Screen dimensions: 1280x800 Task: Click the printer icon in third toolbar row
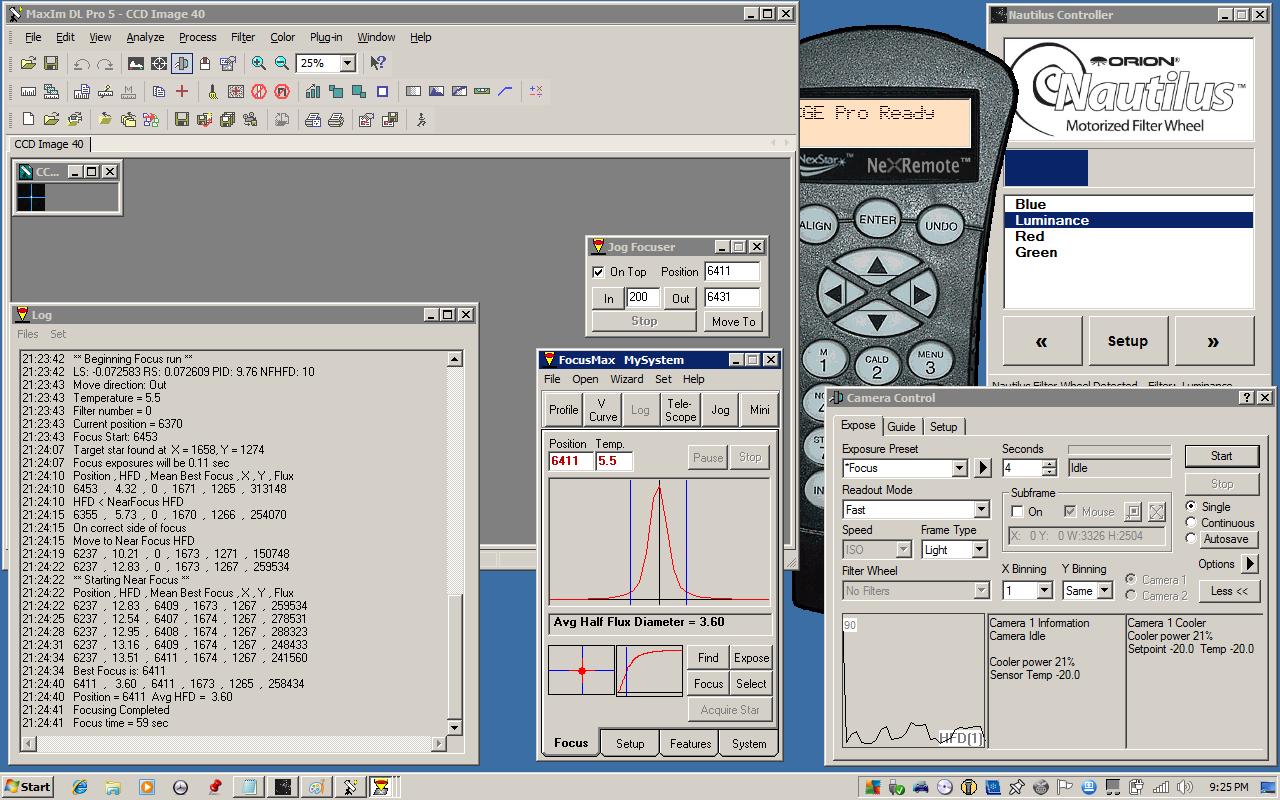(336, 119)
